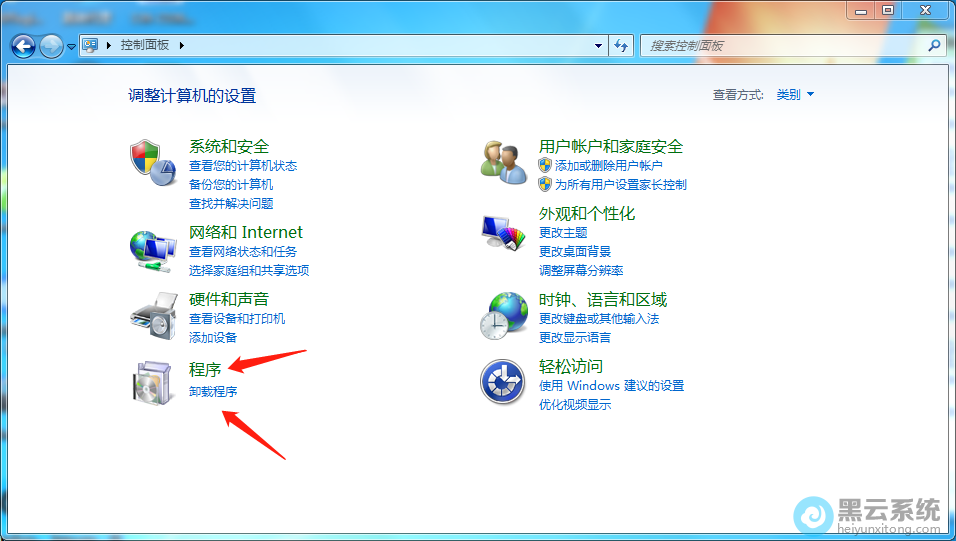Click the System and Security shield icon
The image size is (956, 541).
tap(152, 163)
